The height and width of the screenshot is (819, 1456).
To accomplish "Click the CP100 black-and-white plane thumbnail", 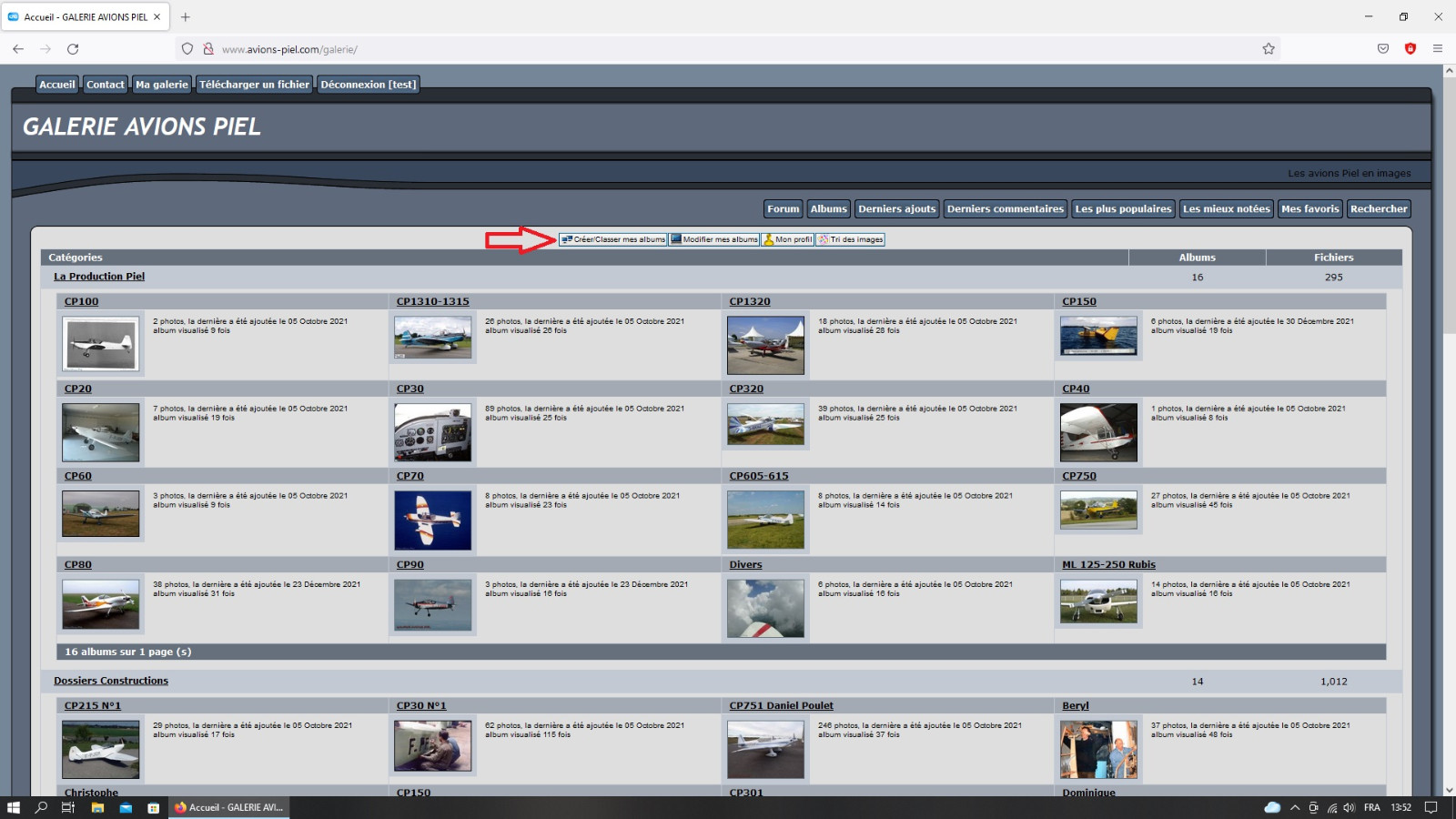I will pos(101,344).
